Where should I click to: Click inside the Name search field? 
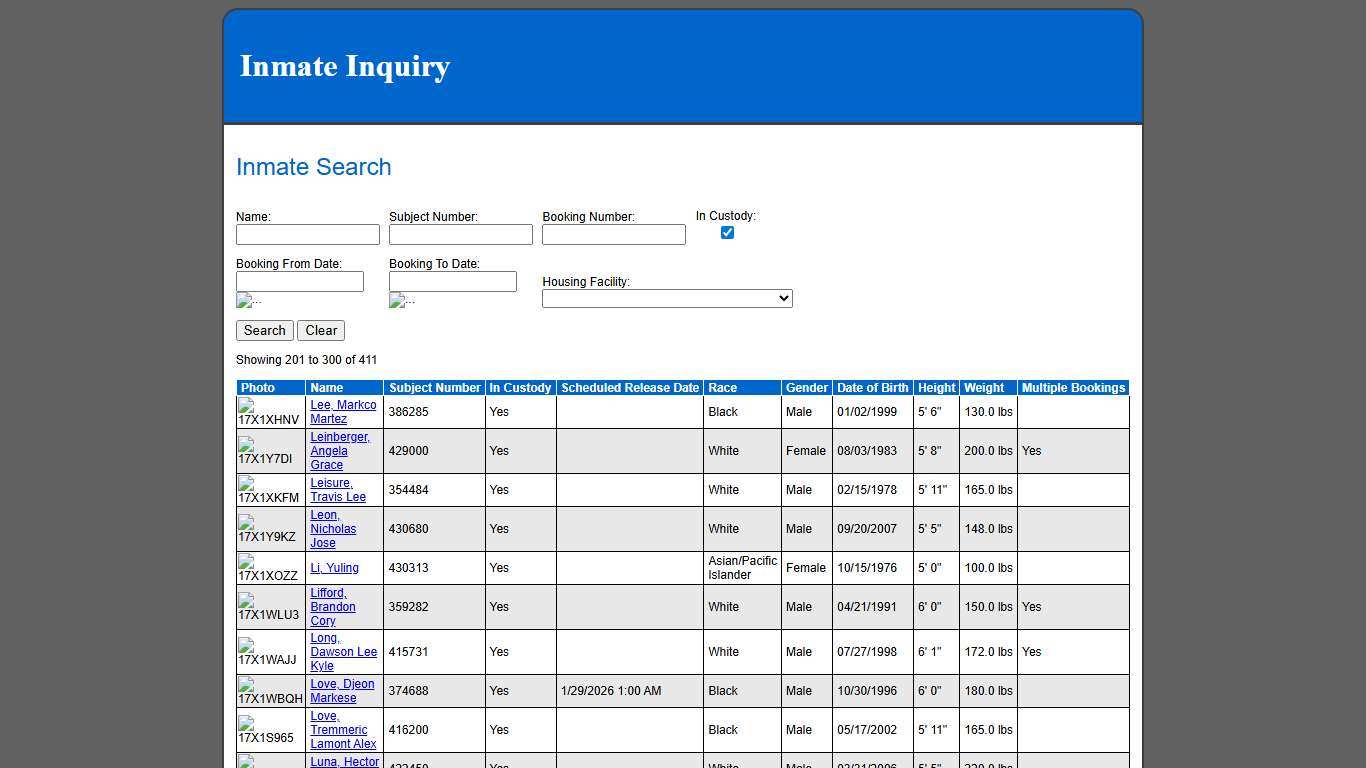307,234
